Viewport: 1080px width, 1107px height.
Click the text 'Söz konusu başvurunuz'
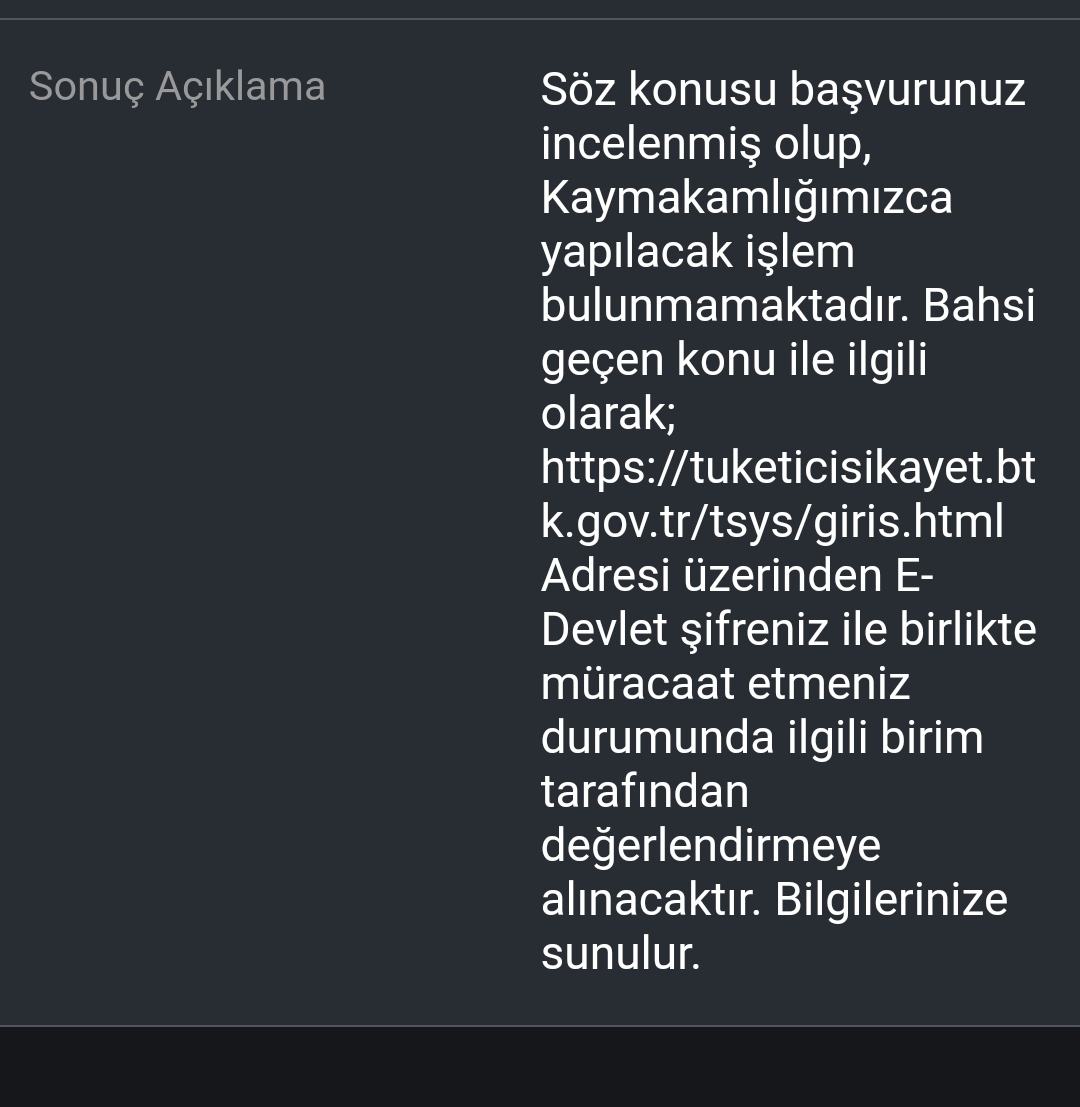coord(783,90)
